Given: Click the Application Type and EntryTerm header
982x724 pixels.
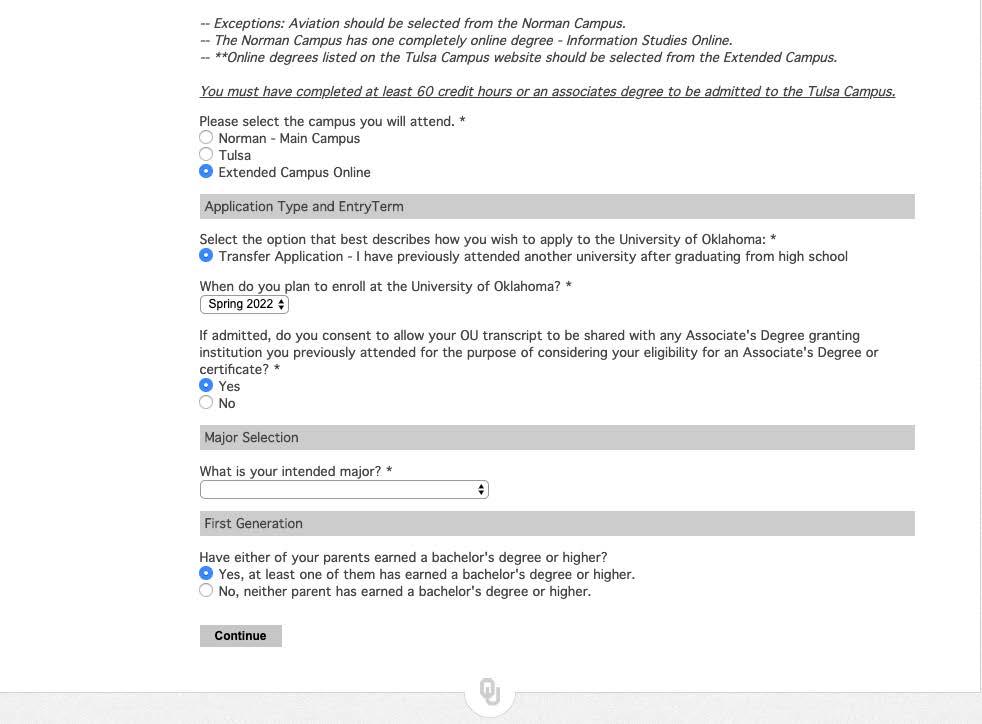Looking at the screenshot, I should [304, 207].
